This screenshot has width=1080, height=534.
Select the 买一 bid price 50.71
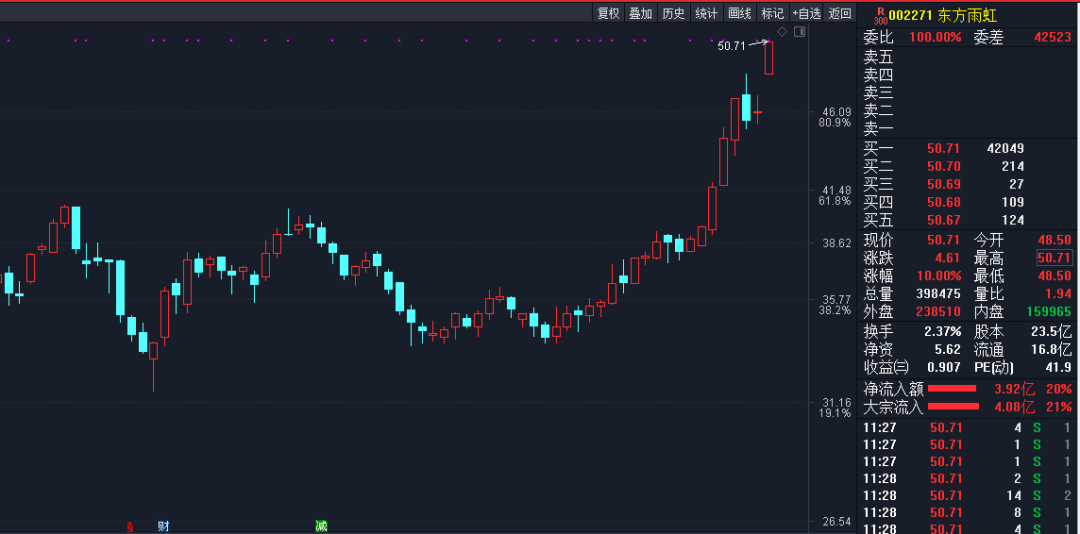(944, 148)
